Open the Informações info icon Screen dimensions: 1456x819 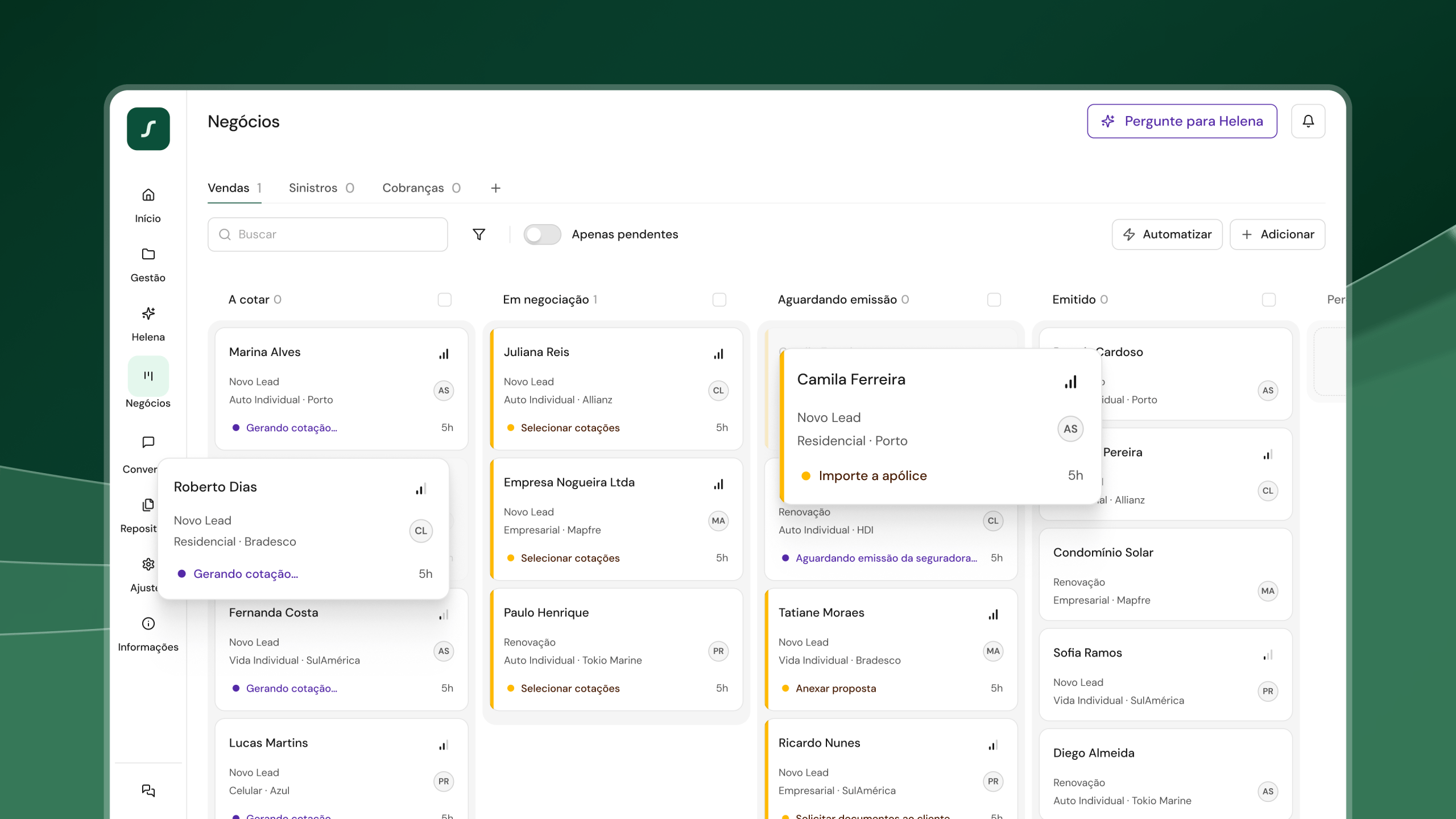click(x=148, y=623)
